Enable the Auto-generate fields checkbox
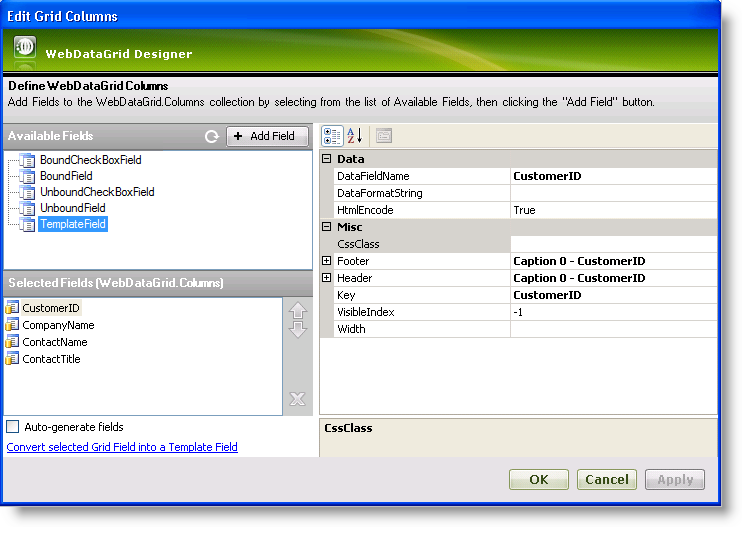 pyautogui.click(x=13, y=427)
